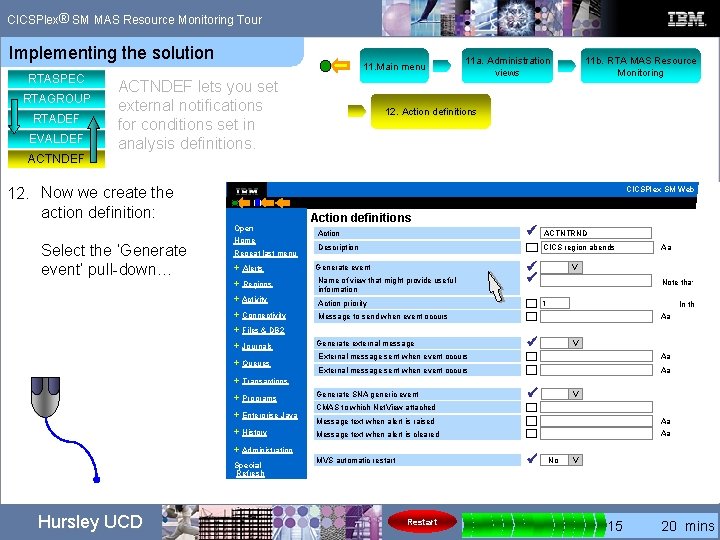Expand Alerts with its plus sign
The height and width of the screenshot is (540, 720).
pyautogui.click(x=236, y=268)
